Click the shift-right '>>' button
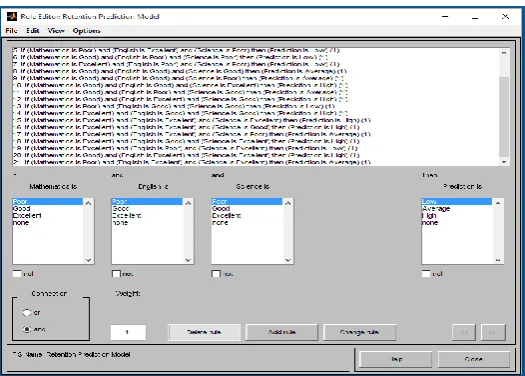This screenshot has width=525, height=376. 493,332
